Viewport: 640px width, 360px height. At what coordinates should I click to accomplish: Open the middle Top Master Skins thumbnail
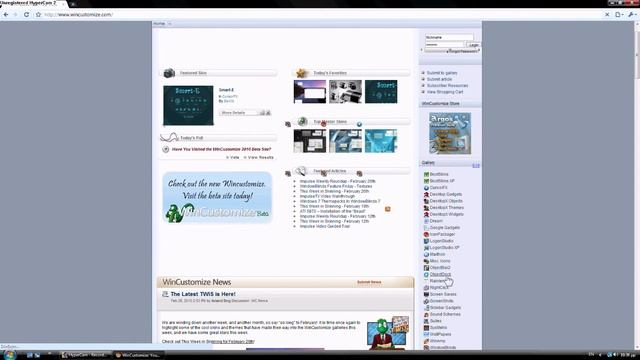(x=345, y=141)
